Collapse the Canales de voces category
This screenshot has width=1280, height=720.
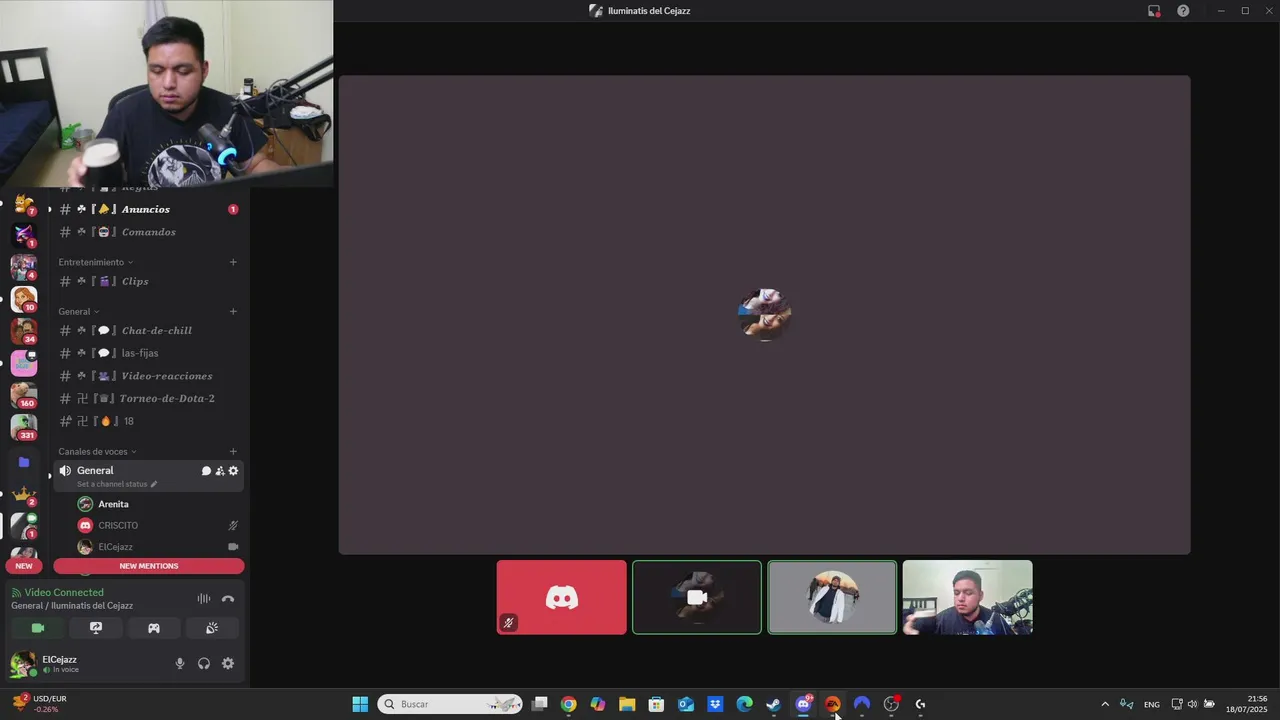[97, 451]
